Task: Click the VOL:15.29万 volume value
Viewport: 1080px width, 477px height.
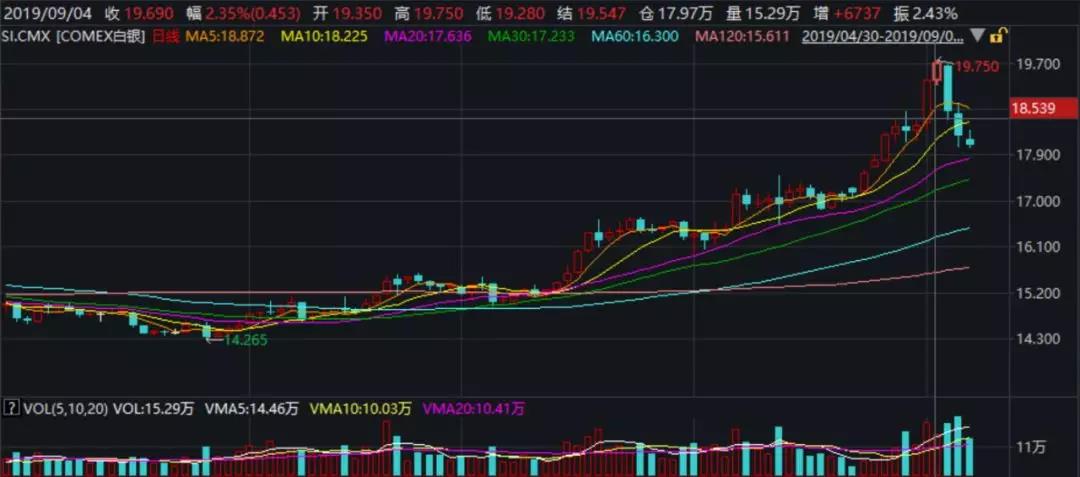Action: (x=154, y=409)
